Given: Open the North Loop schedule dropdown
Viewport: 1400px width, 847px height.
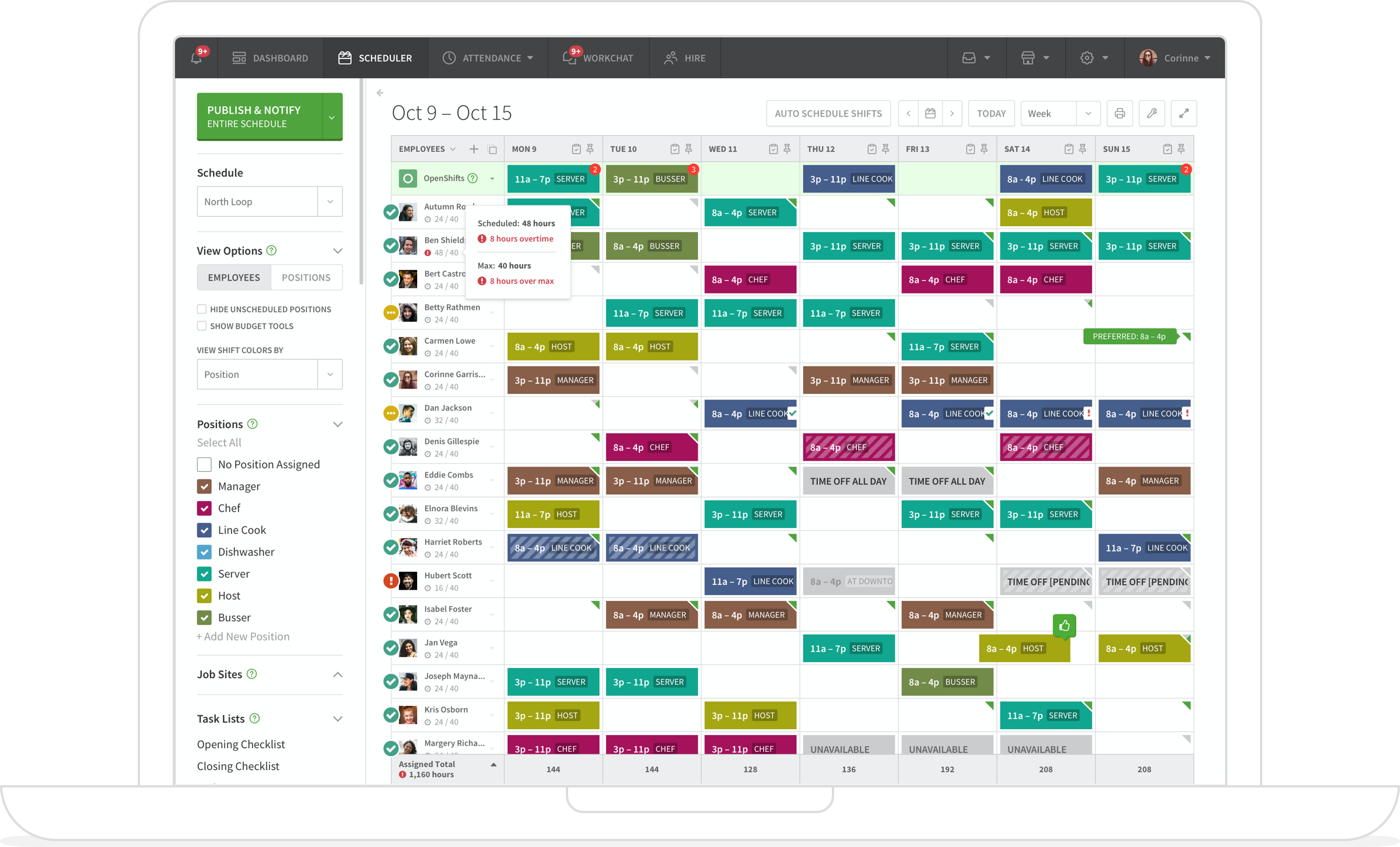Looking at the screenshot, I should 331,201.
